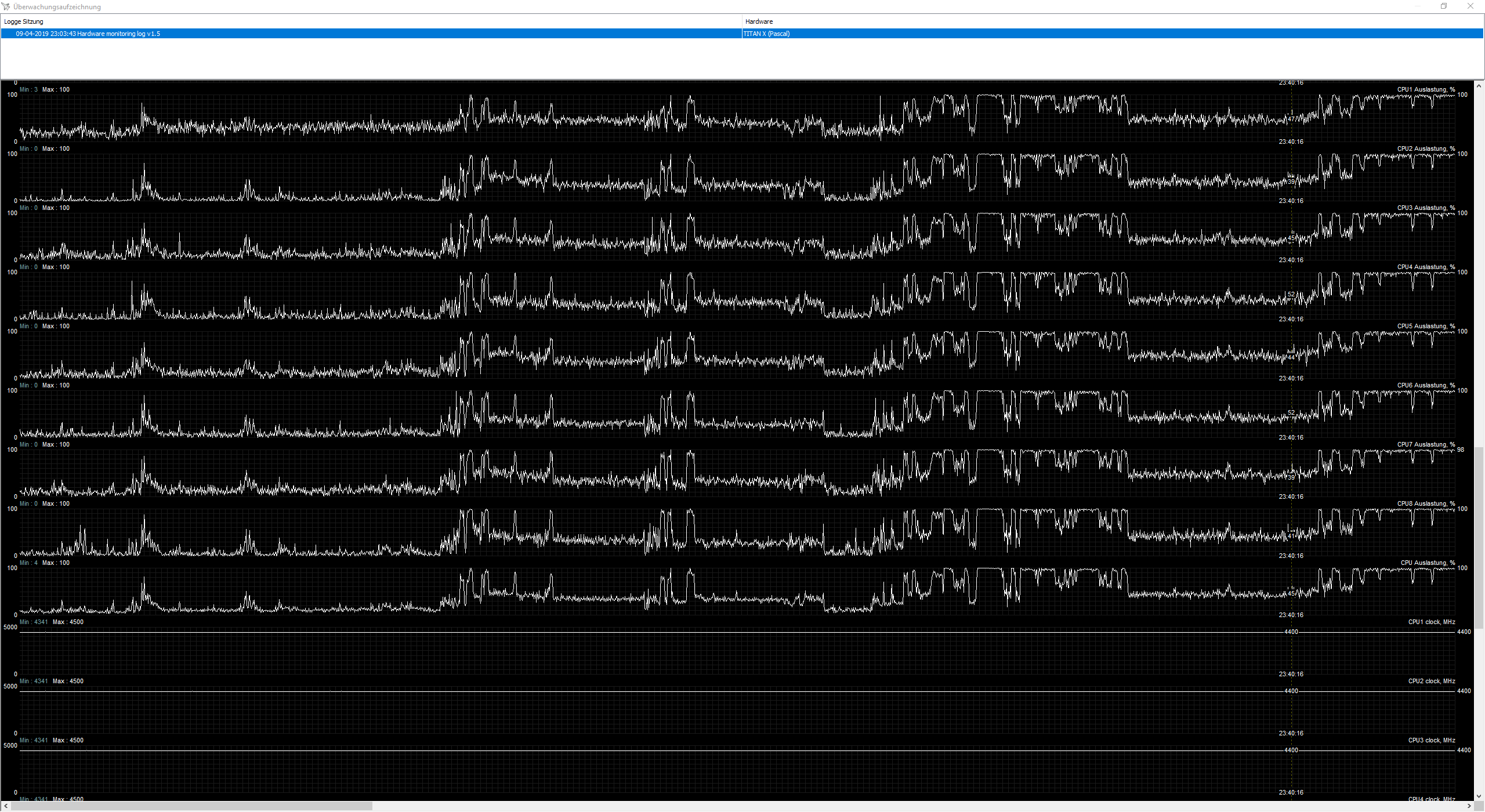
Task: Click vertical scrollbar down arrow
Action: [x=1479, y=796]
